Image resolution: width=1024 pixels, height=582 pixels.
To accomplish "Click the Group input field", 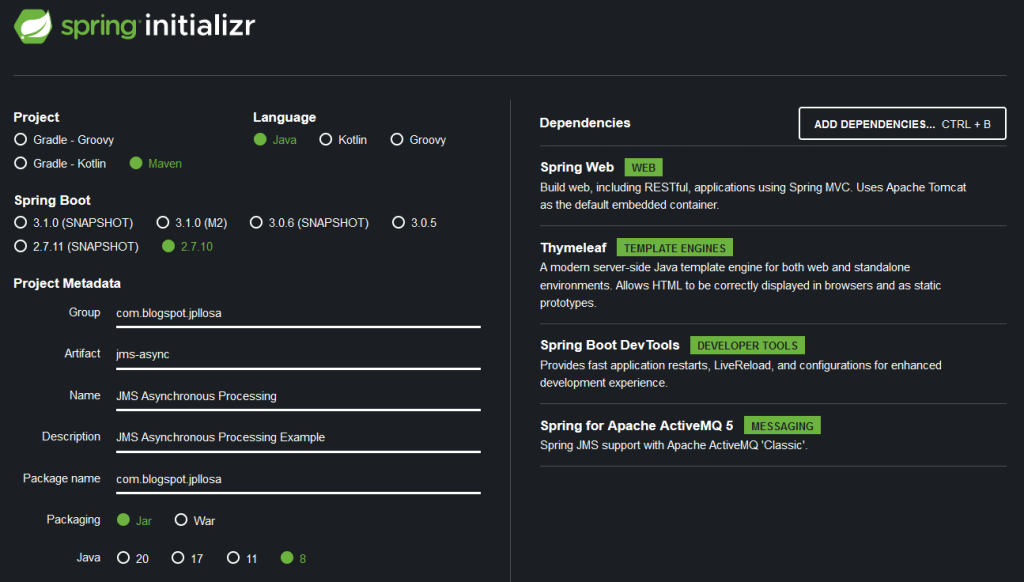I will click(297, 313).
